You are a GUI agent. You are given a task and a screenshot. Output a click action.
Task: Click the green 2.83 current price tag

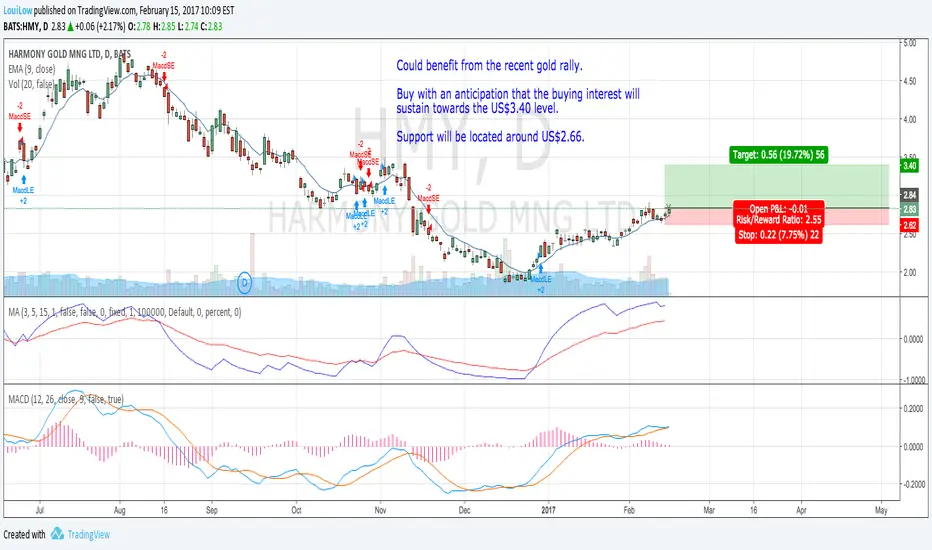(910, 209)
